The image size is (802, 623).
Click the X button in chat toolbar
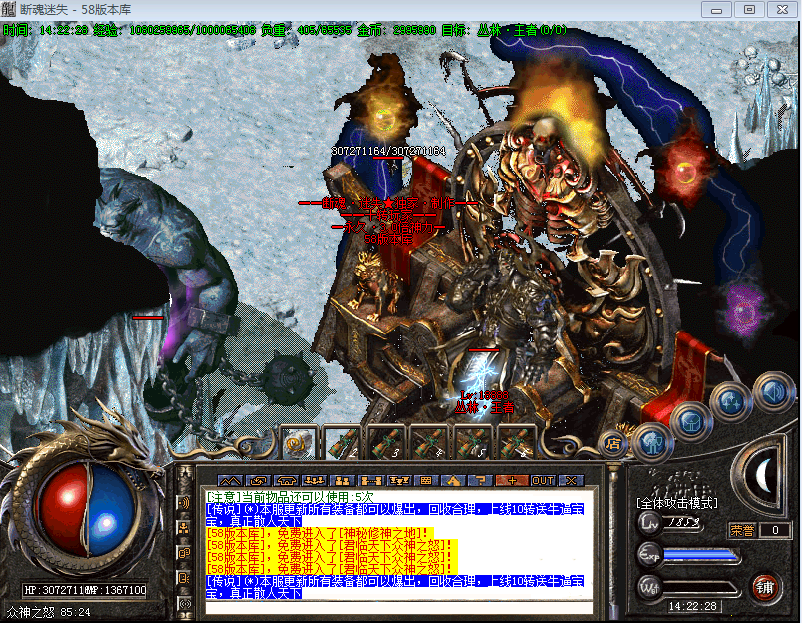coord(572,480)
